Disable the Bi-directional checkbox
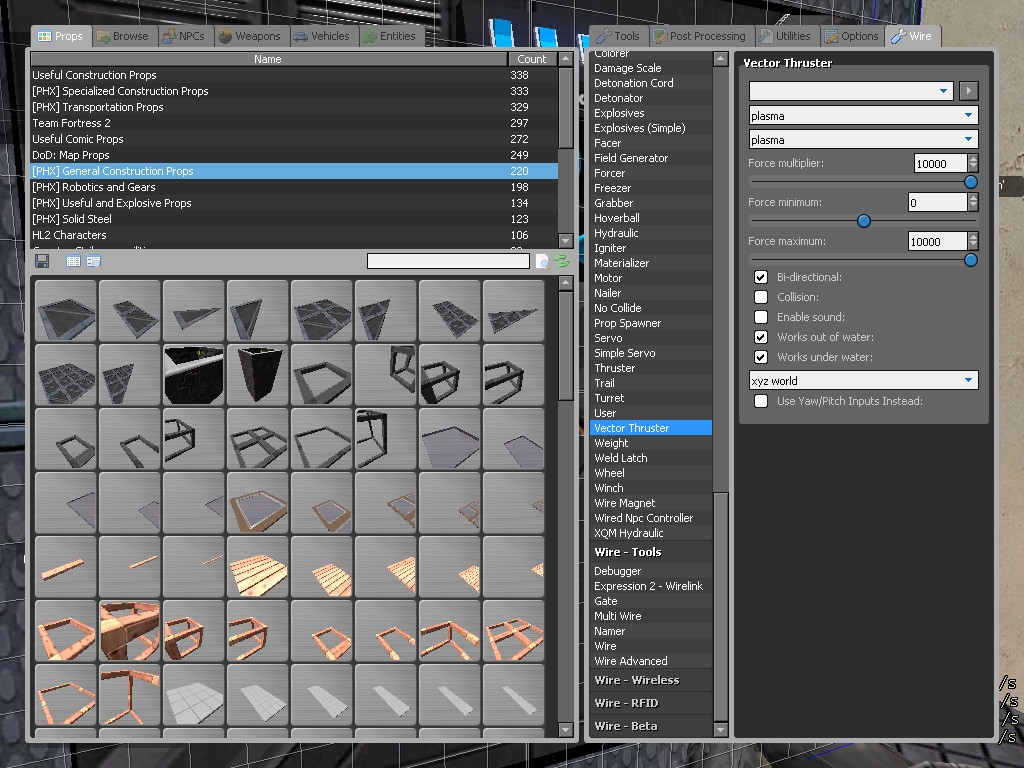 point(761,277)
